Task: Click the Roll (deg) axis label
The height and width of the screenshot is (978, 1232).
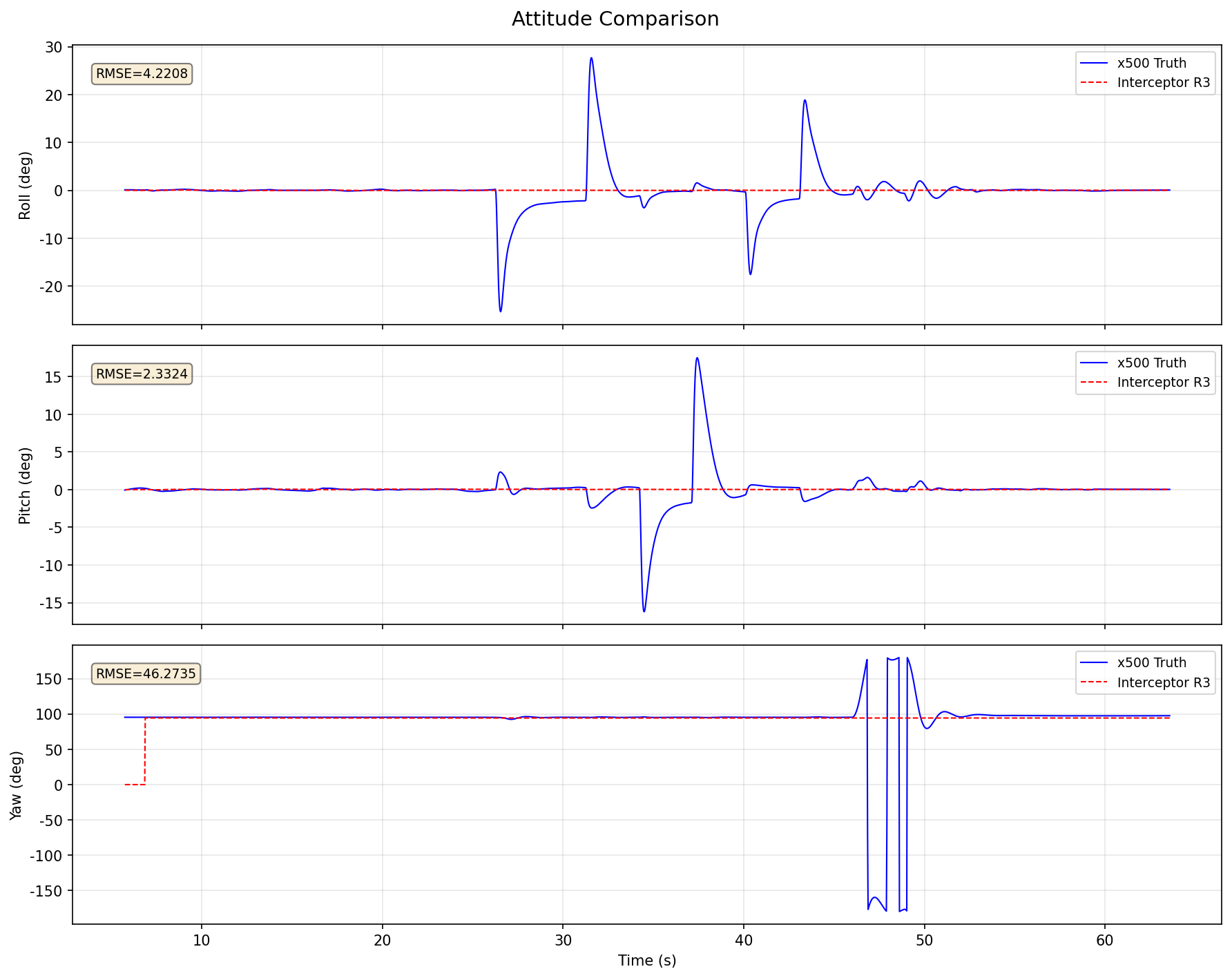Action: (x=25, y=185)
